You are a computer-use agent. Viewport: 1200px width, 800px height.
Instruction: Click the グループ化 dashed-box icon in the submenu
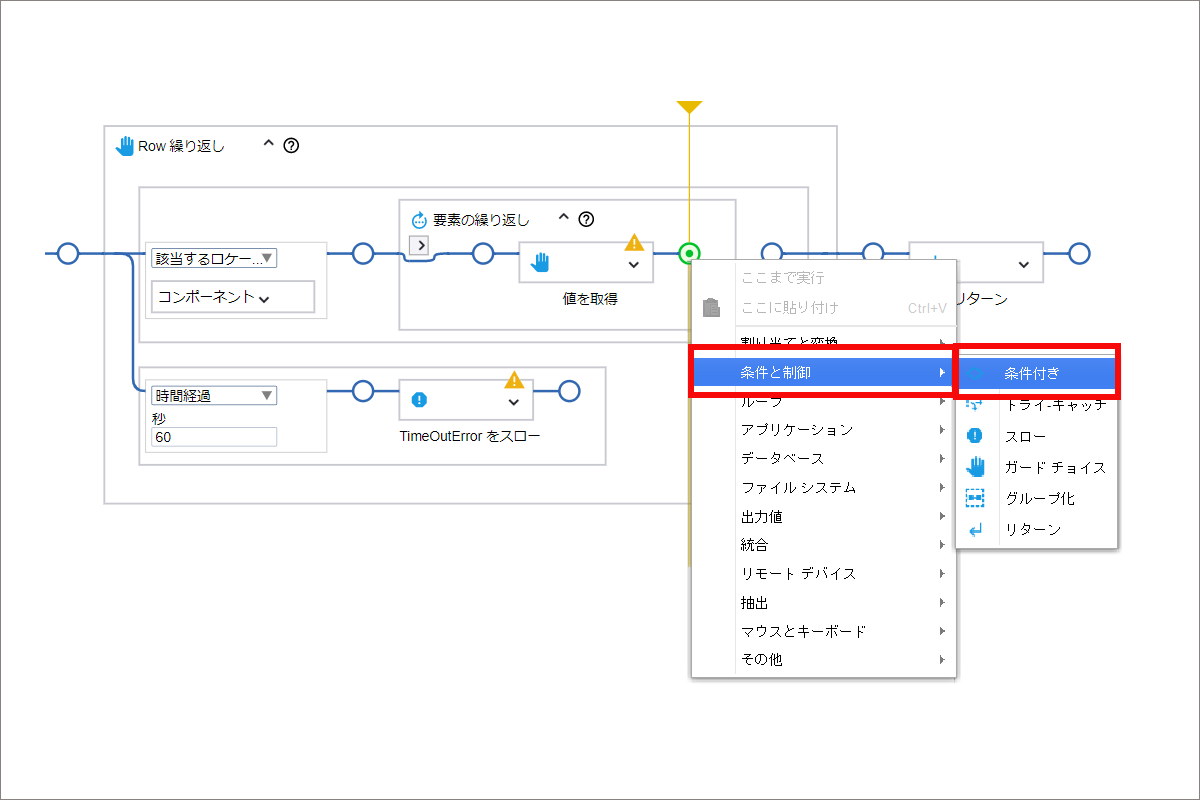(975, 498)
